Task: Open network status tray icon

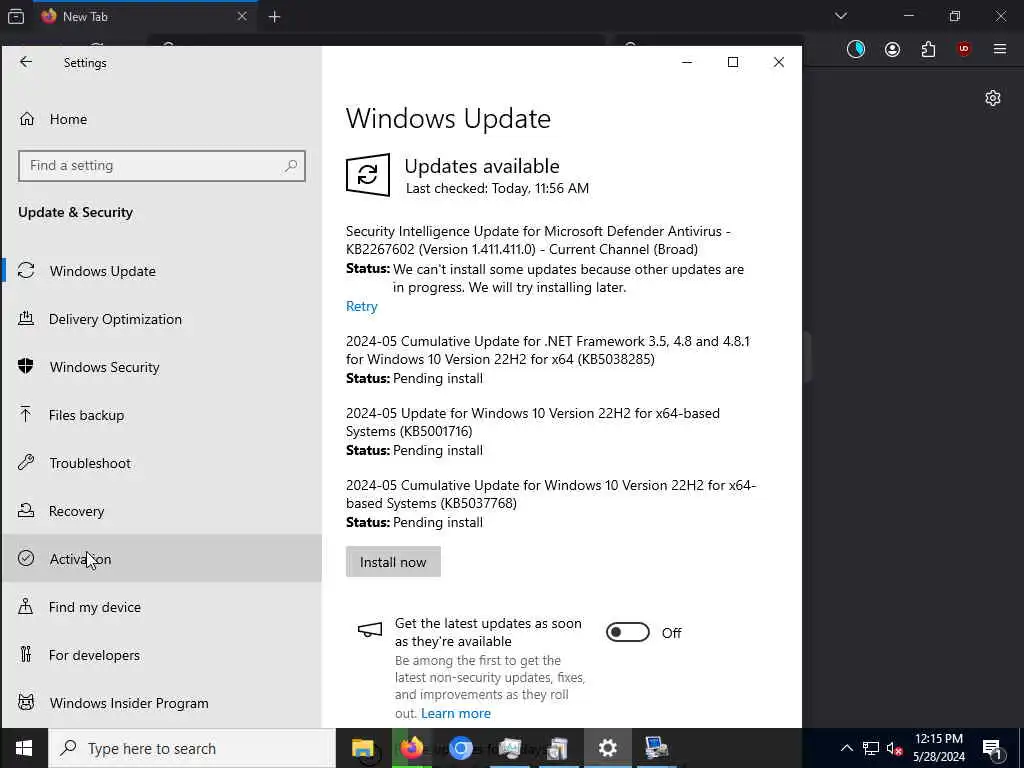Action: [871, 748]
